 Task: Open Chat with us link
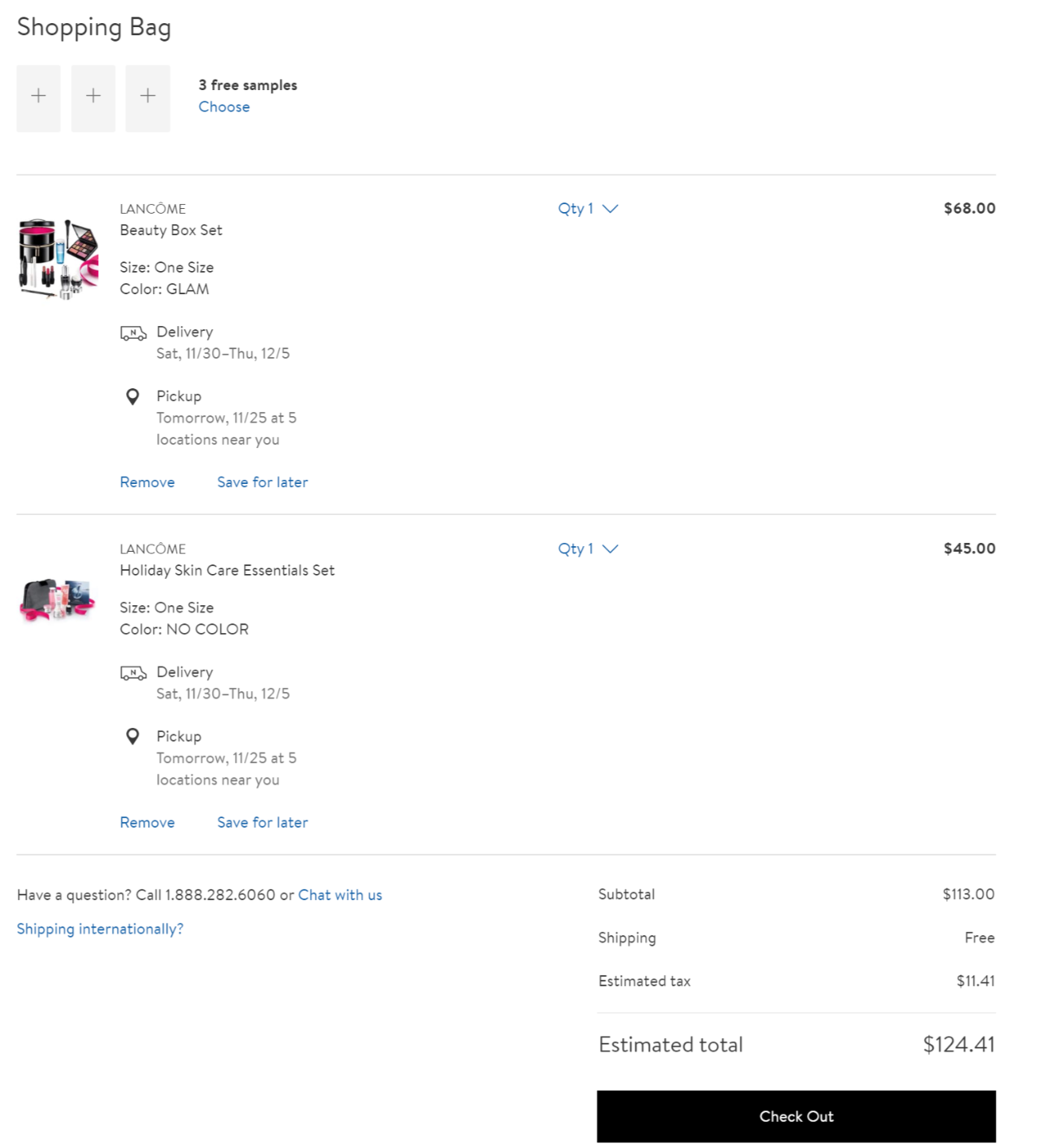click(340, 895)
